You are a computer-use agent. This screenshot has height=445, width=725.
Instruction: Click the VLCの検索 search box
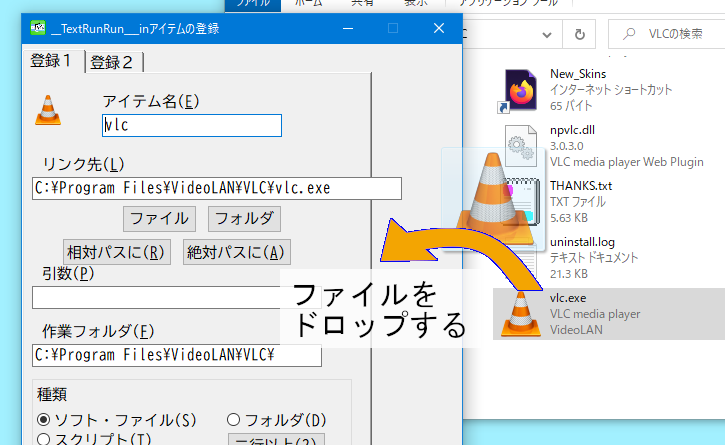[667, 34]
